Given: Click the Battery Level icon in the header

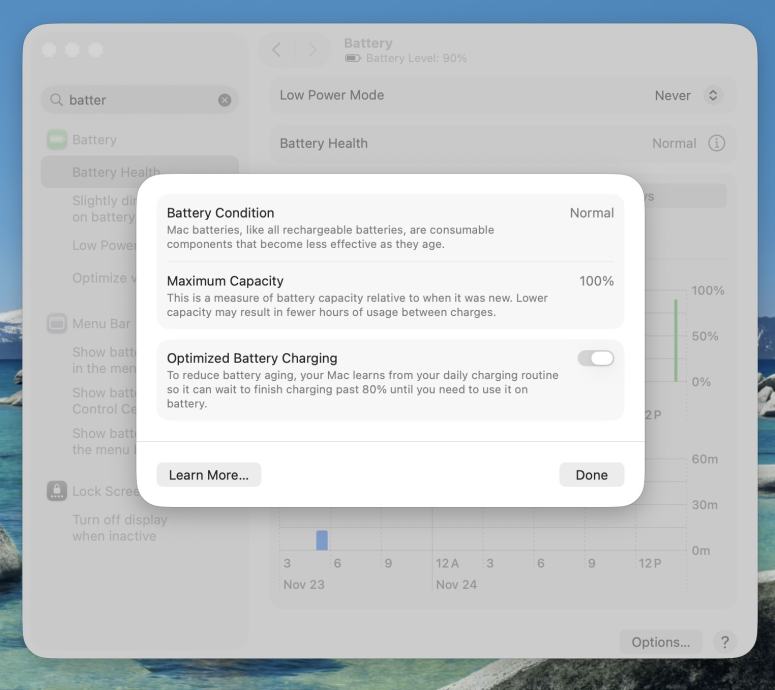Looking at the screenshot, I should pyautogui.click(x=353, y=58).
